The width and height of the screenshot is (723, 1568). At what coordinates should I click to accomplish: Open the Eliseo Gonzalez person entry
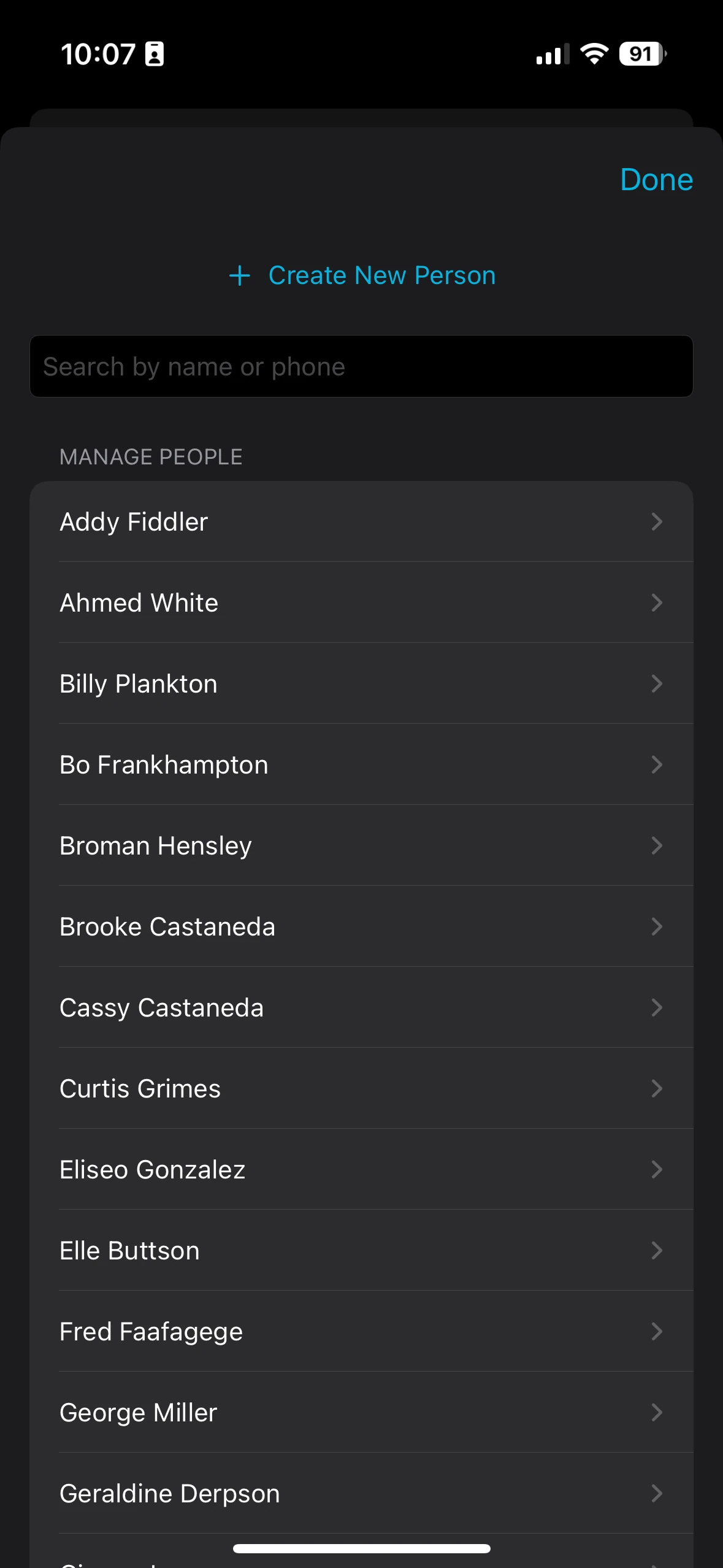pyautogui.click(x=361, y=1169)
